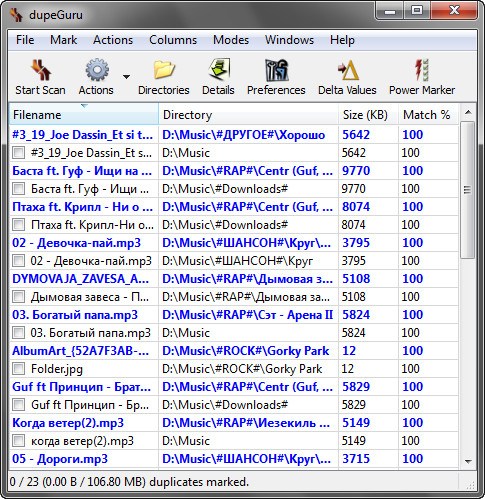This screenshot has height=499, width=485.
Task: Show the Details panel icon
Action: click(219, 69)
